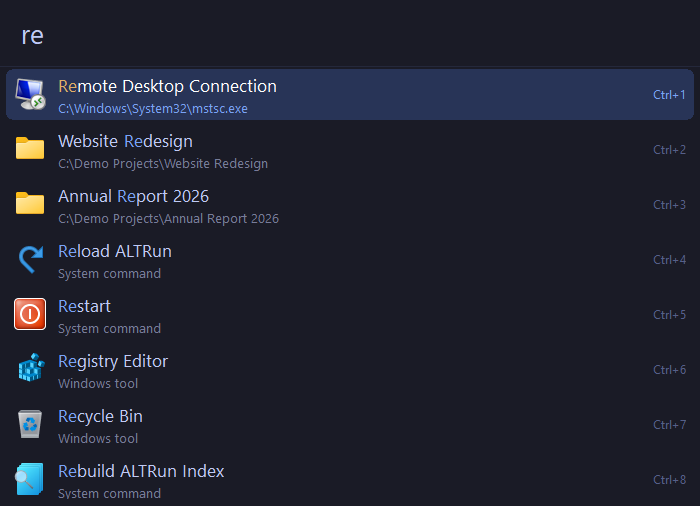Viewport: 700px width, 506px height.
Task: Click the Ctrl+6 shortcut label
Action: (x=669, y=370)
